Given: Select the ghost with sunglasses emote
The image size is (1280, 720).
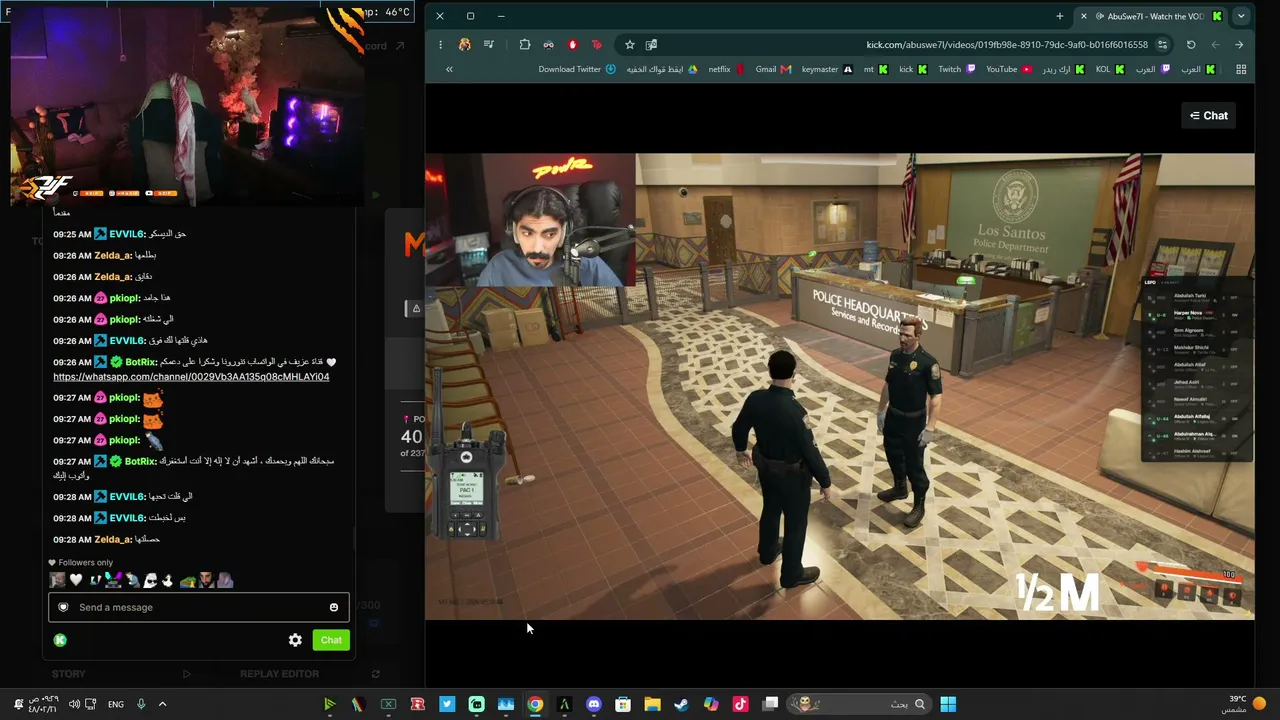Looking at the screenshot, I should (150, 580).
